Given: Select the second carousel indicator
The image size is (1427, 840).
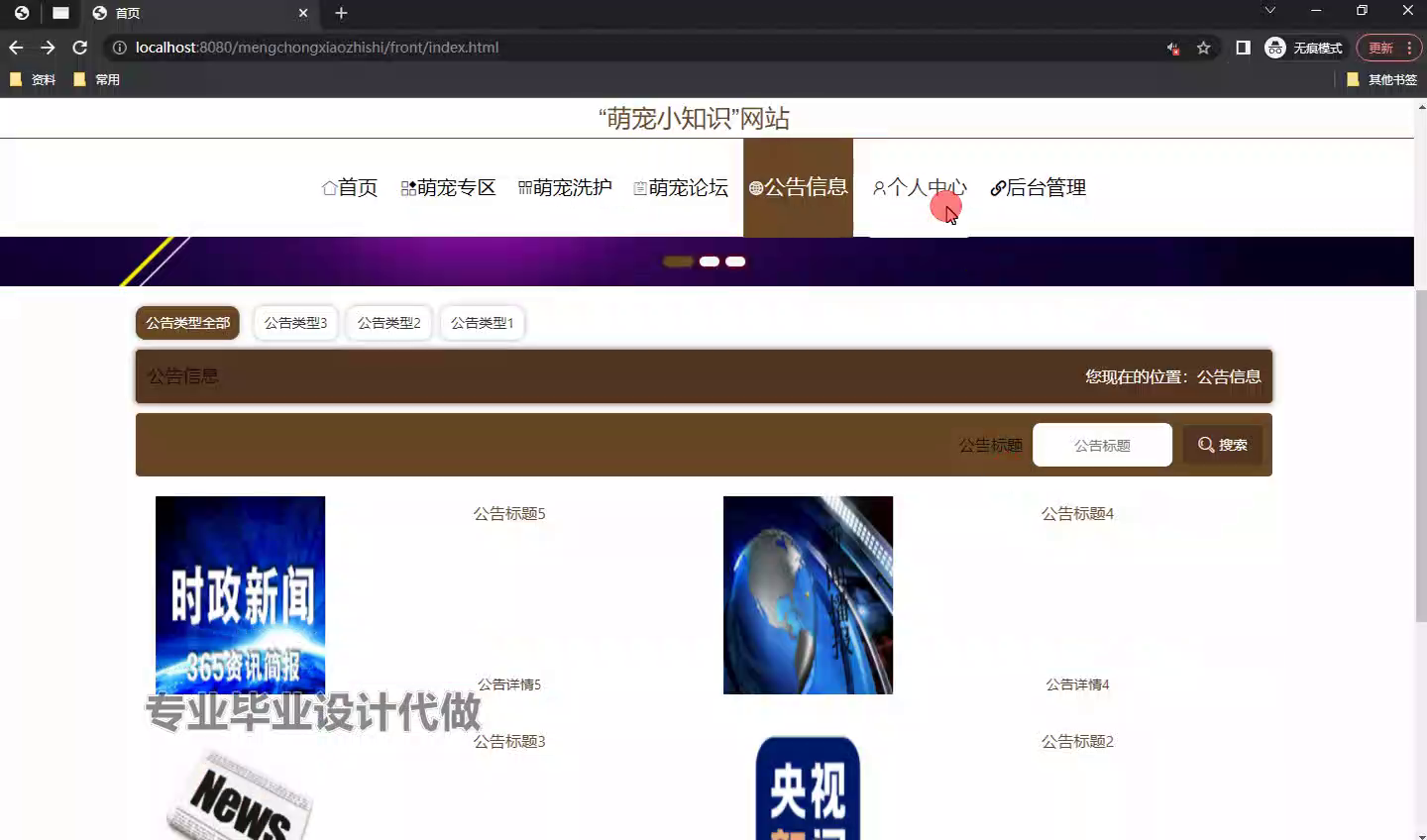Looking at the screenshot, I should click(710, 262).
